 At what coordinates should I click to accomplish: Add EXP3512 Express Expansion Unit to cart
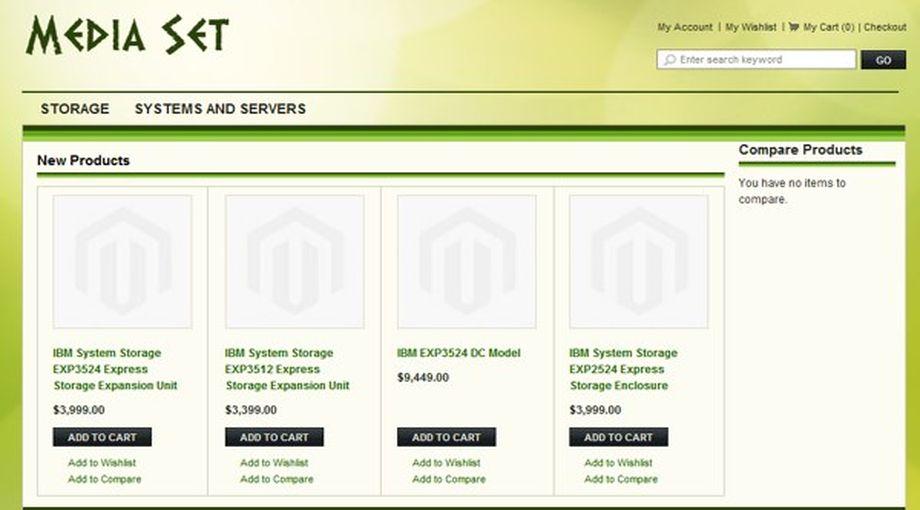point(274,437)
